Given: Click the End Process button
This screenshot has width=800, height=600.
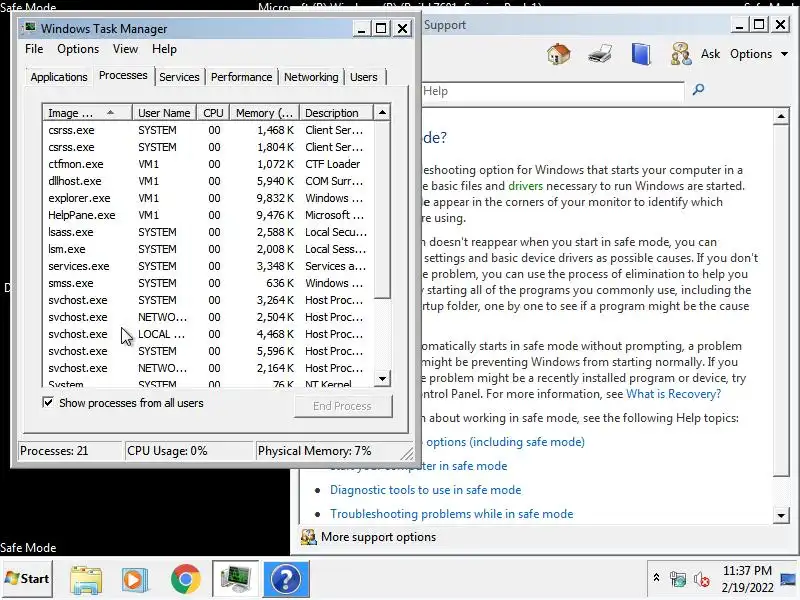Looking at the screenshot, I should (x=342, y=406).
